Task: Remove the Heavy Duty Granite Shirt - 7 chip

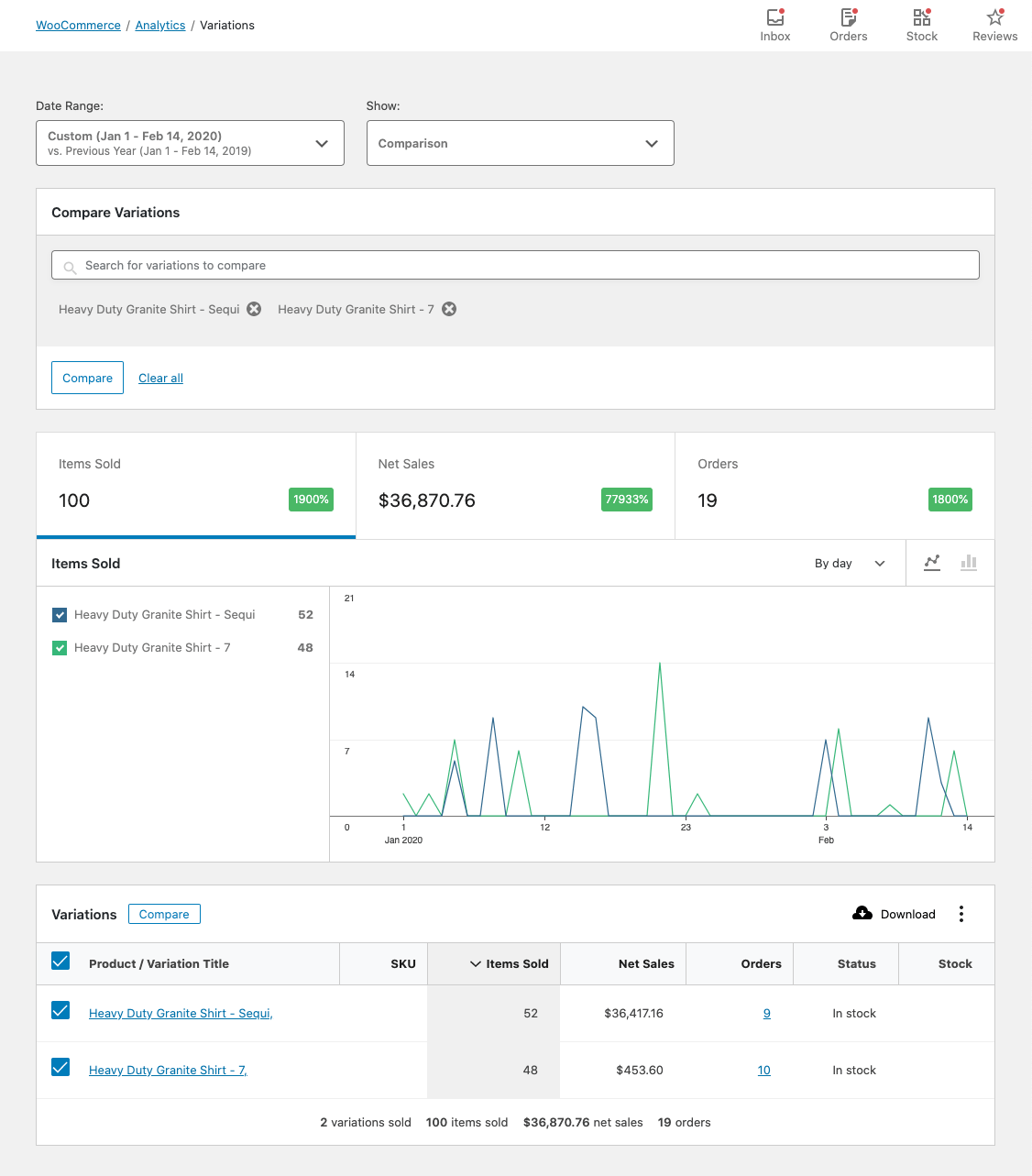Action: click(448, 309)
